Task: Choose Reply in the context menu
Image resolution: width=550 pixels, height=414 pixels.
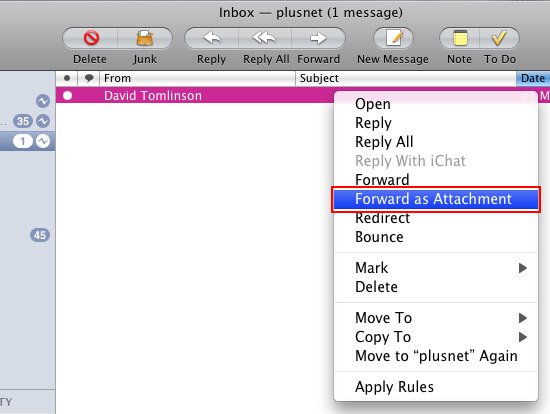Action: [x=436, y=123]
